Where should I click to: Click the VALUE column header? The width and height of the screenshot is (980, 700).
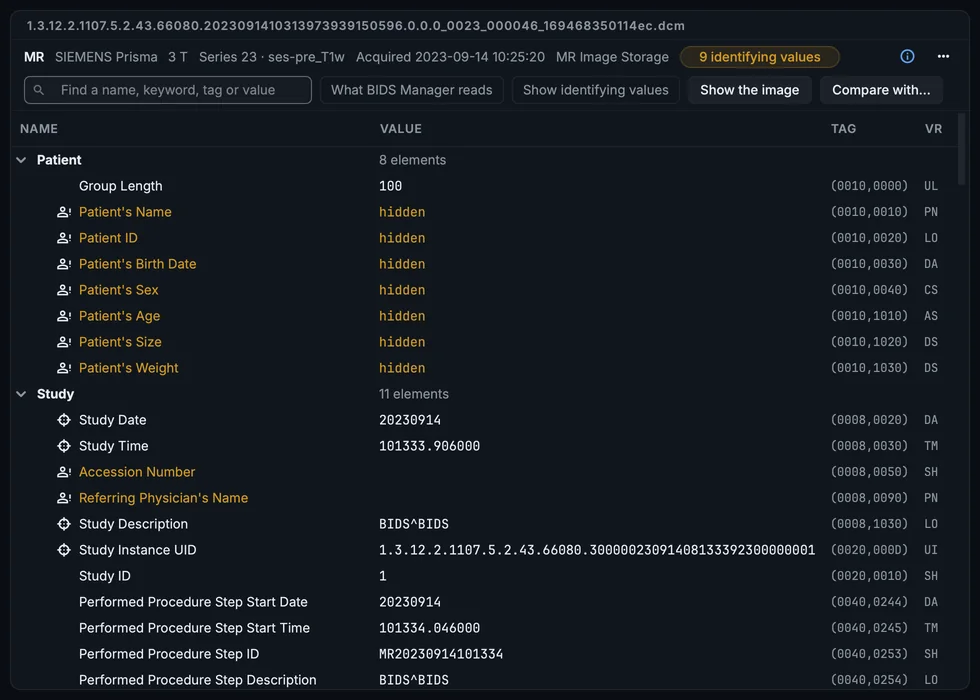(x=401, y=129)
